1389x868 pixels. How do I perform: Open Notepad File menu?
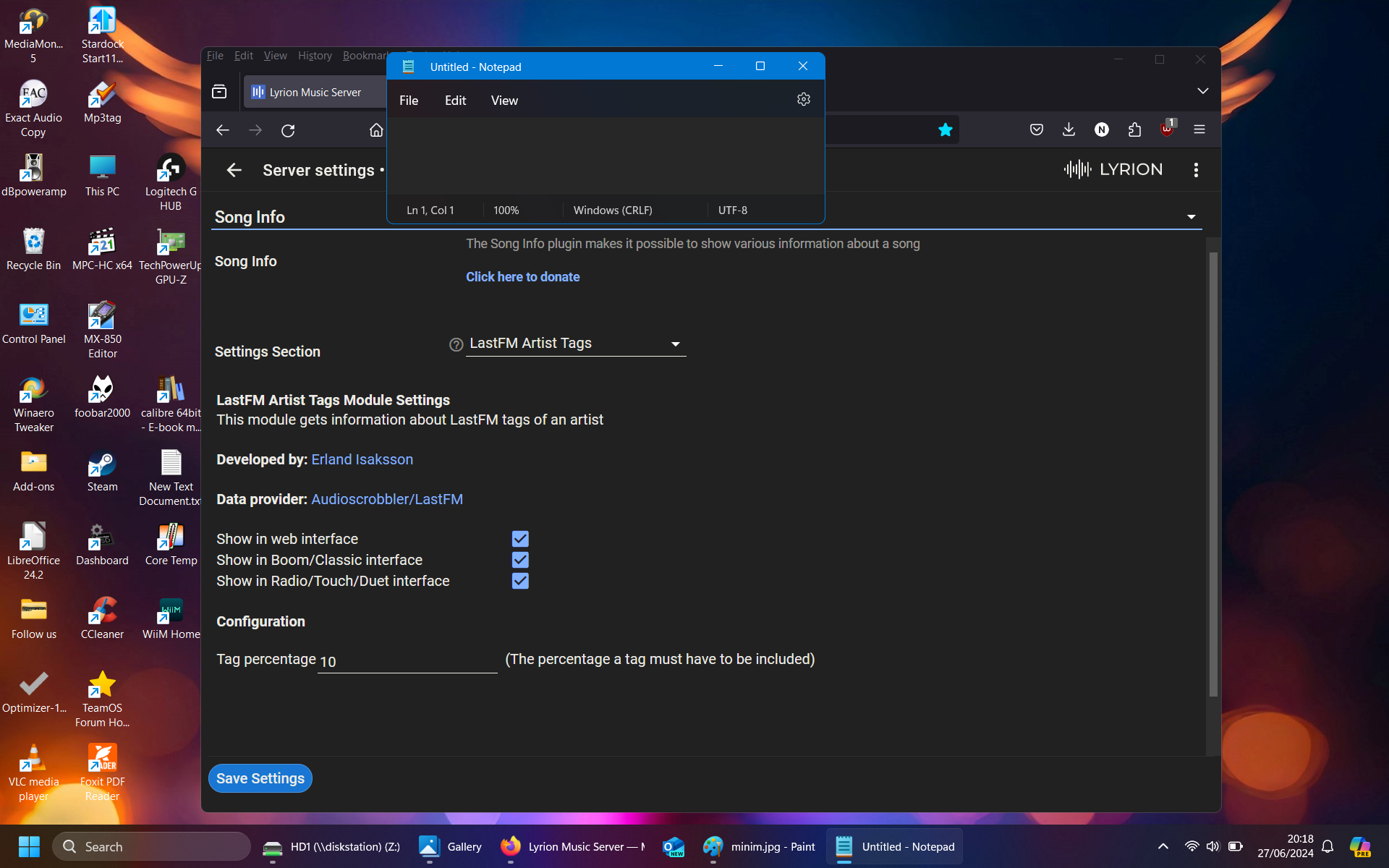point(409,101)
